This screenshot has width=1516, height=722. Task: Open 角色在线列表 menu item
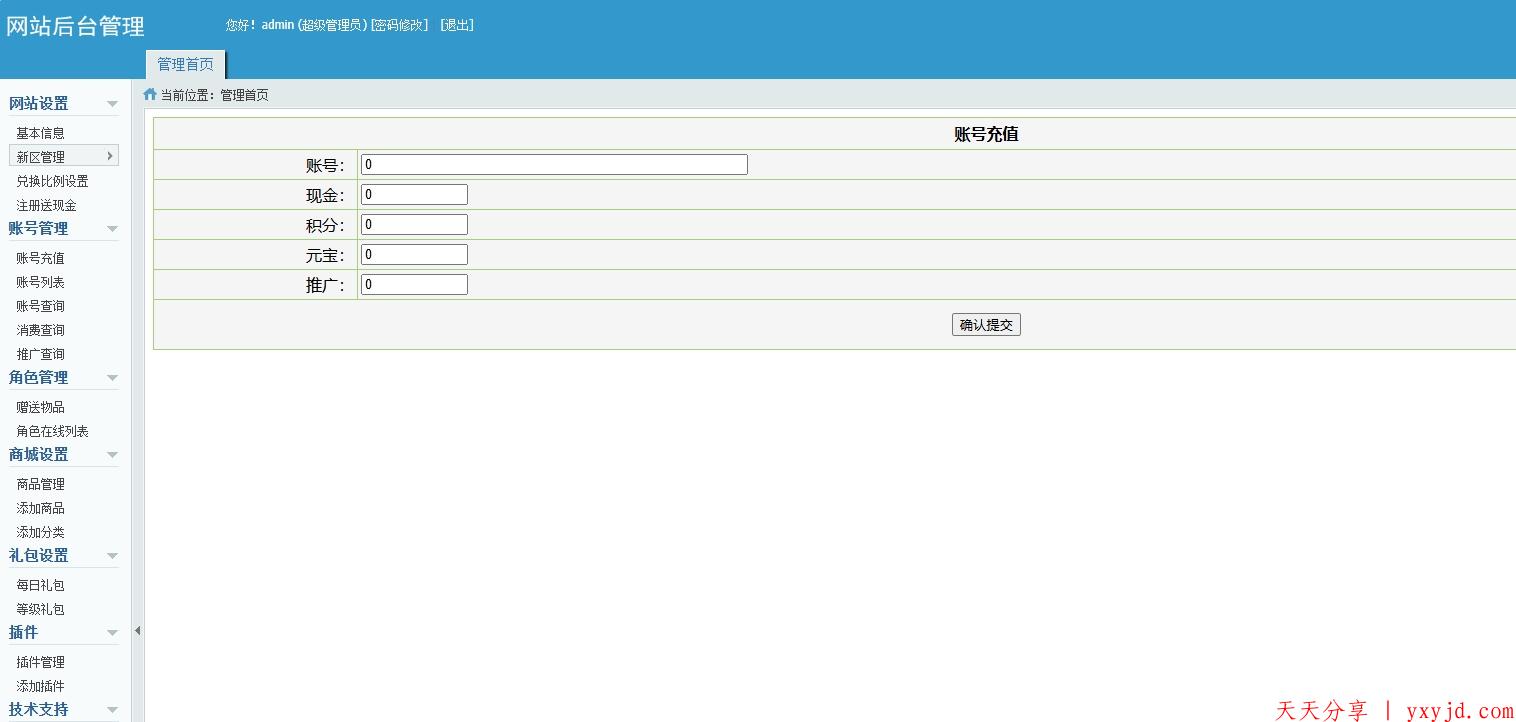[x=52, y=431]
